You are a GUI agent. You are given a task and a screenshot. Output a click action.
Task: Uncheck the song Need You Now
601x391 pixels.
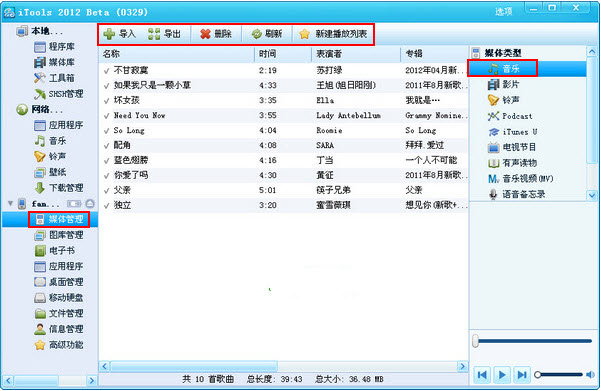pyautogui.click(x=107, y=115)
